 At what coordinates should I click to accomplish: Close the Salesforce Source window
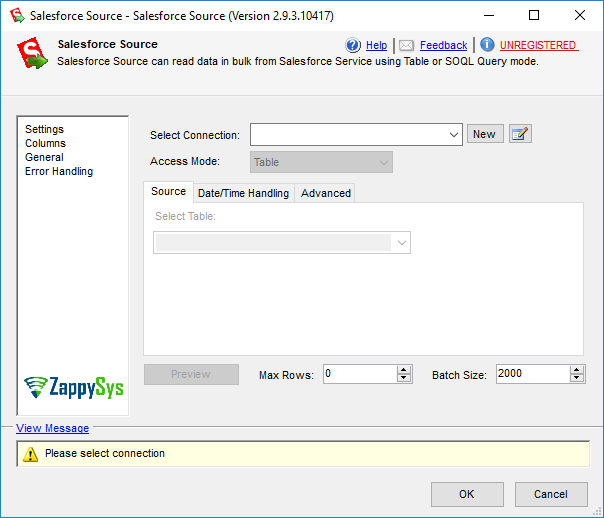coord(580,15)
